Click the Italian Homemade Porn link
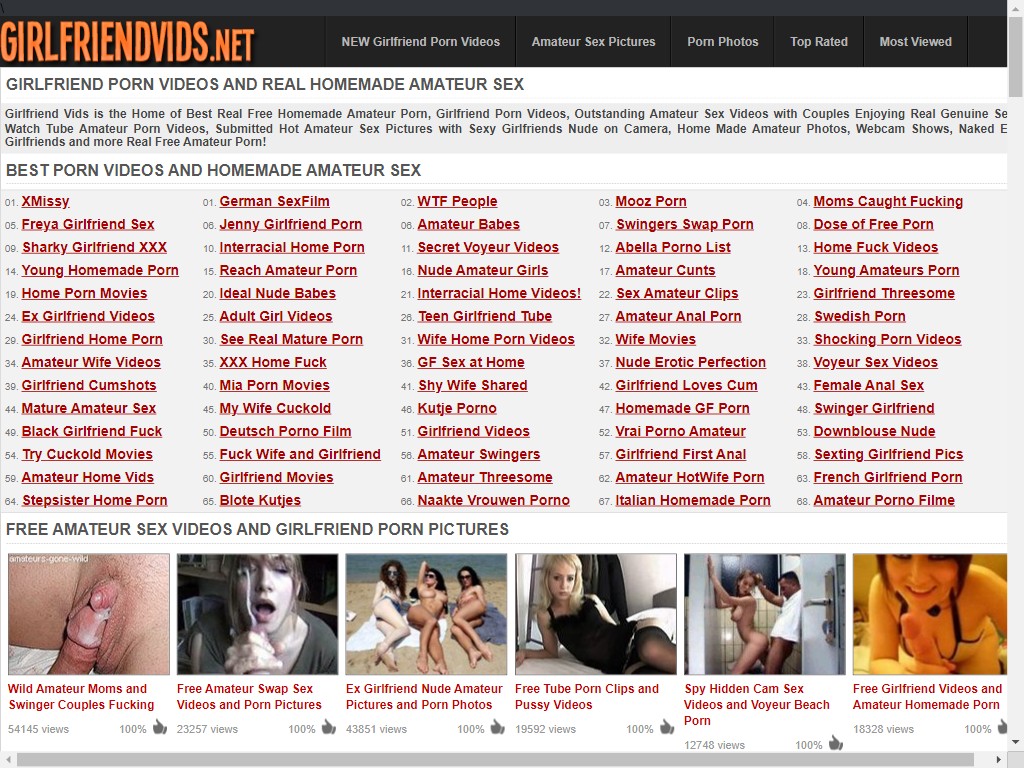 pyautogui.click(x=692, y=500)
